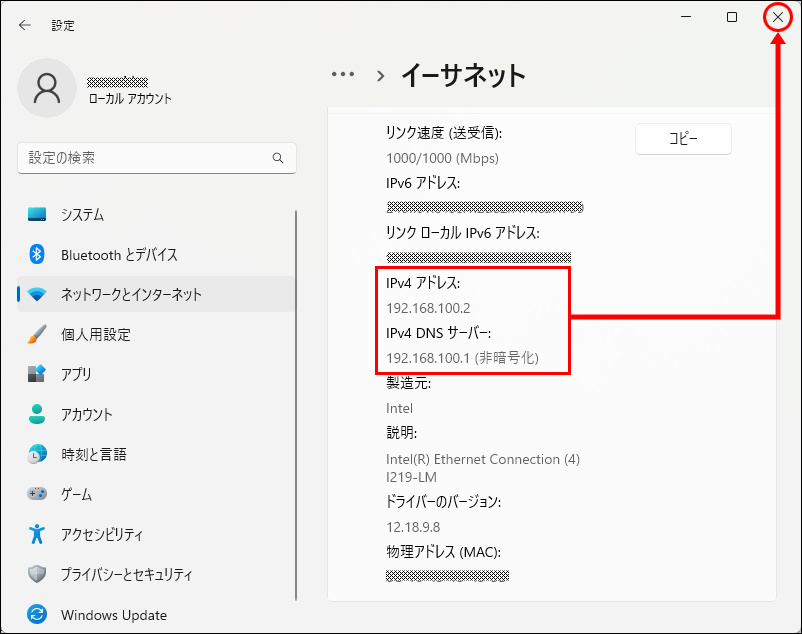
Task: Click the Bluetooth icon in sidebar
Action: pyautogui.click(x=37, y=255)
